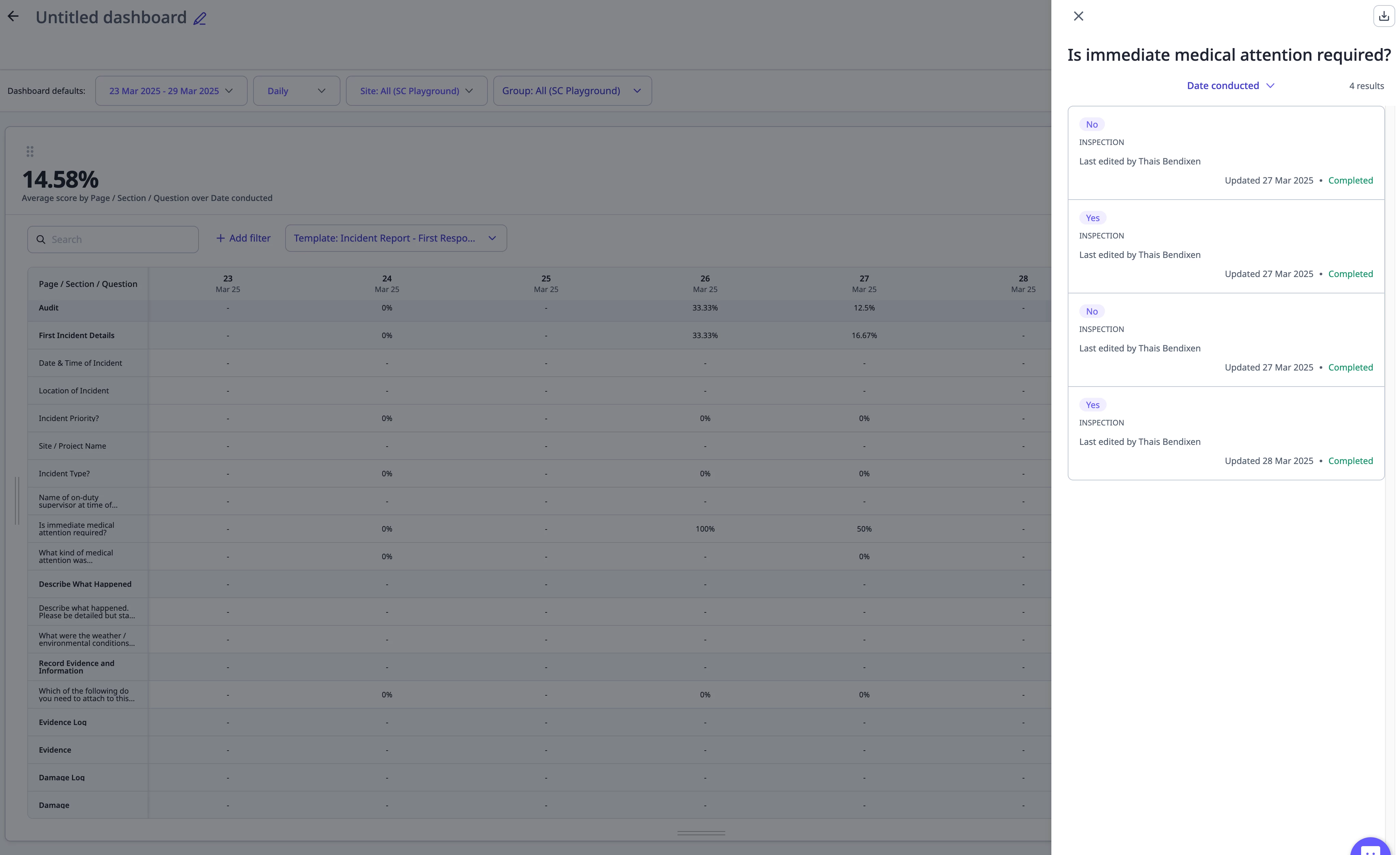The image size is (1400, 855).
Task: Open the date range 23 Mar - 29 Mar dropdown
Action: pos(171,91)
